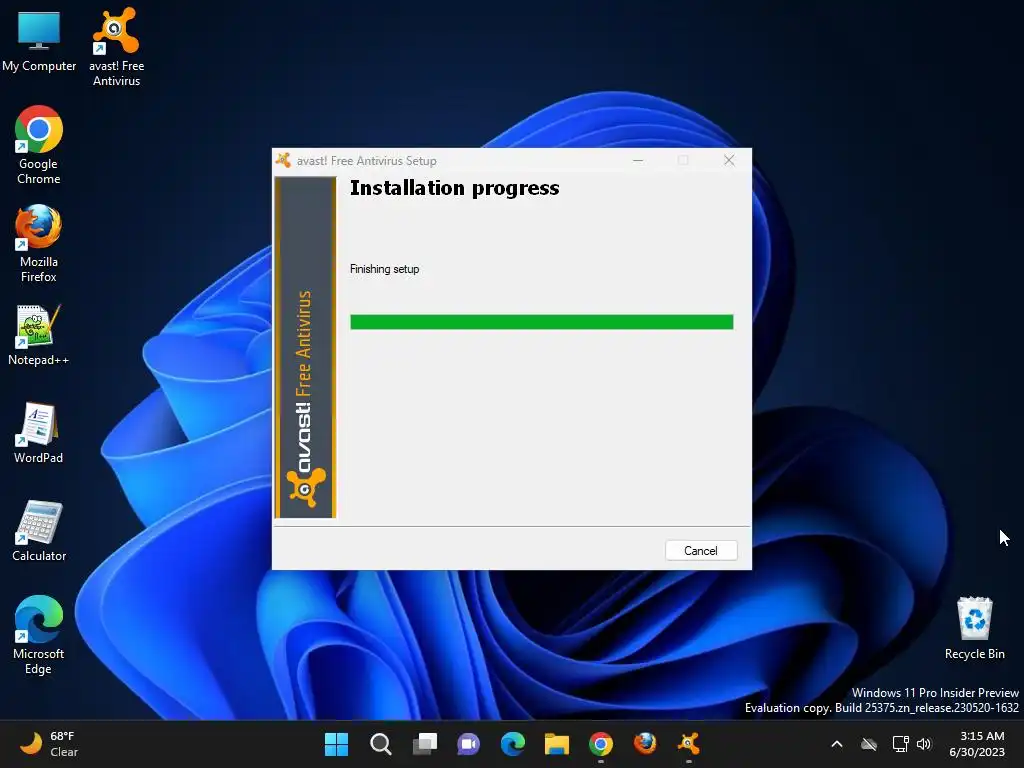Viewport: 1024px width, 768px height.
Task: Open taskbar Search
Action: click(381, 744)
